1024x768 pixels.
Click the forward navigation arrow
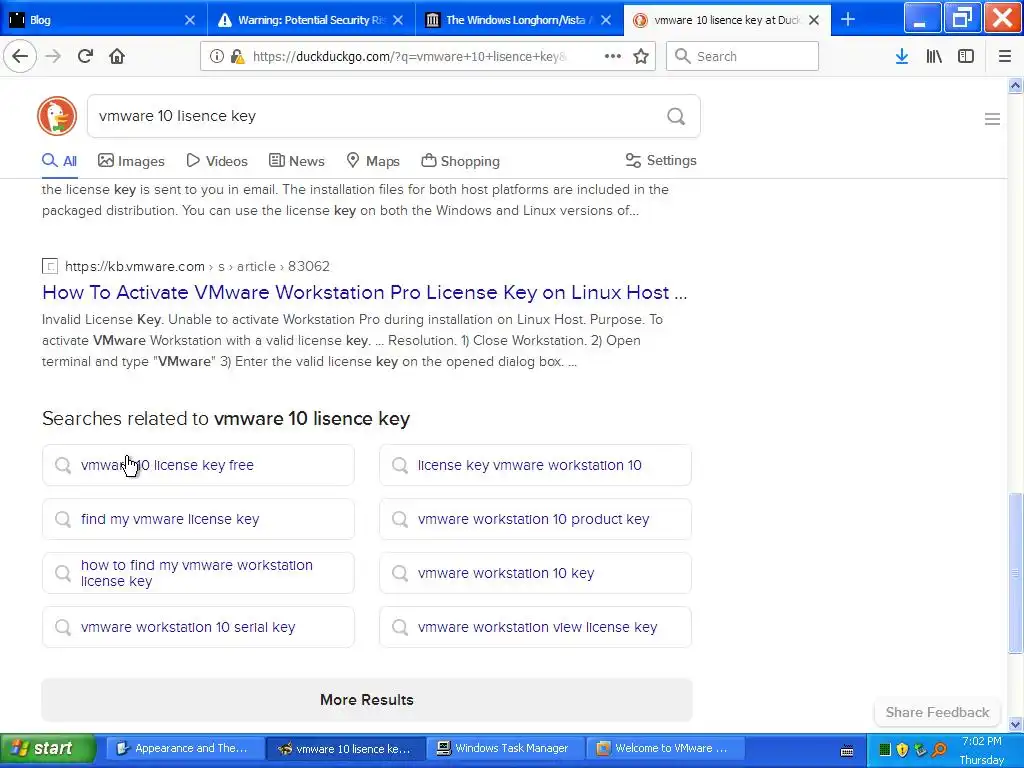(x=53, y=56)
